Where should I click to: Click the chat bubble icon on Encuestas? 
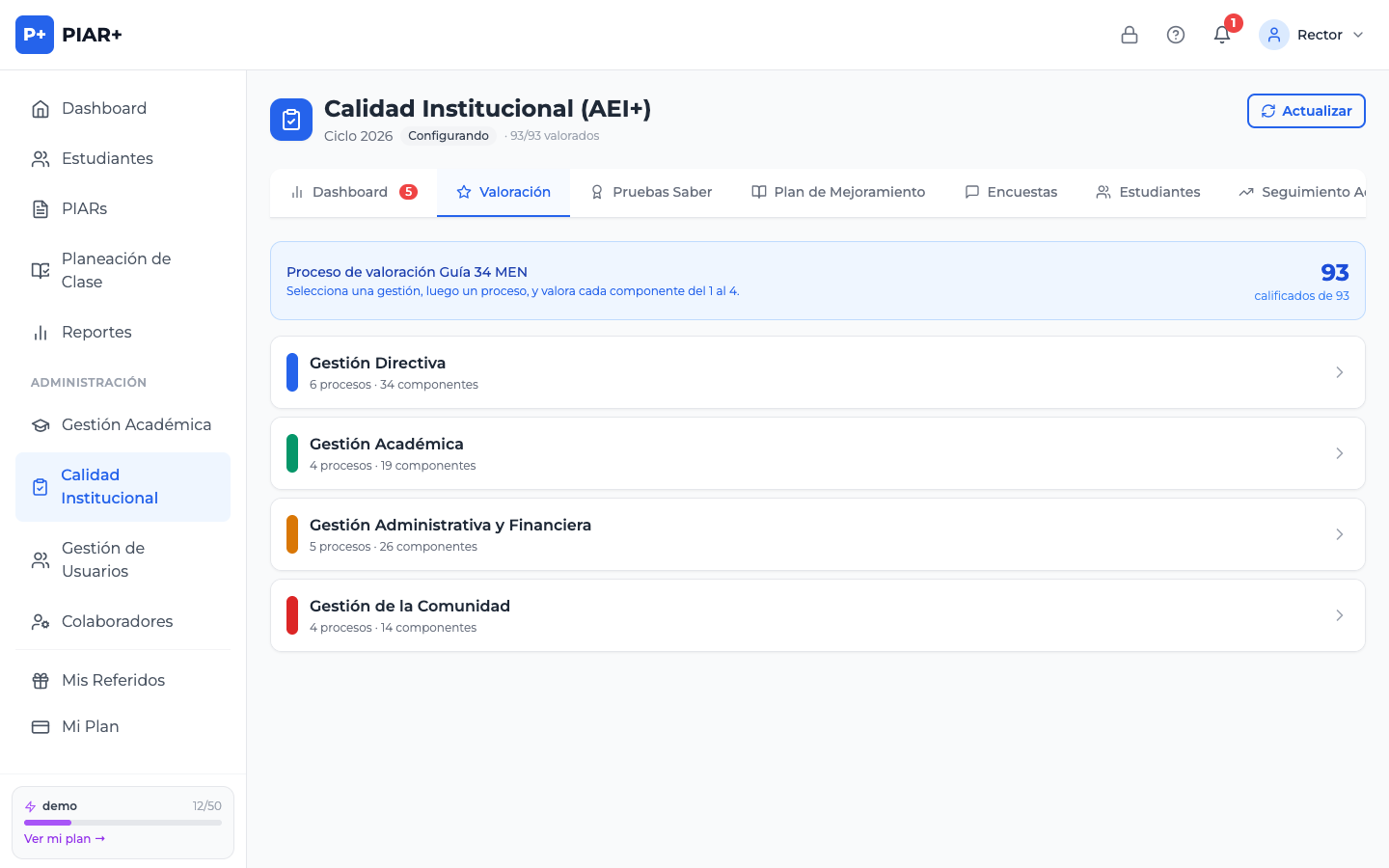(972, 192)
